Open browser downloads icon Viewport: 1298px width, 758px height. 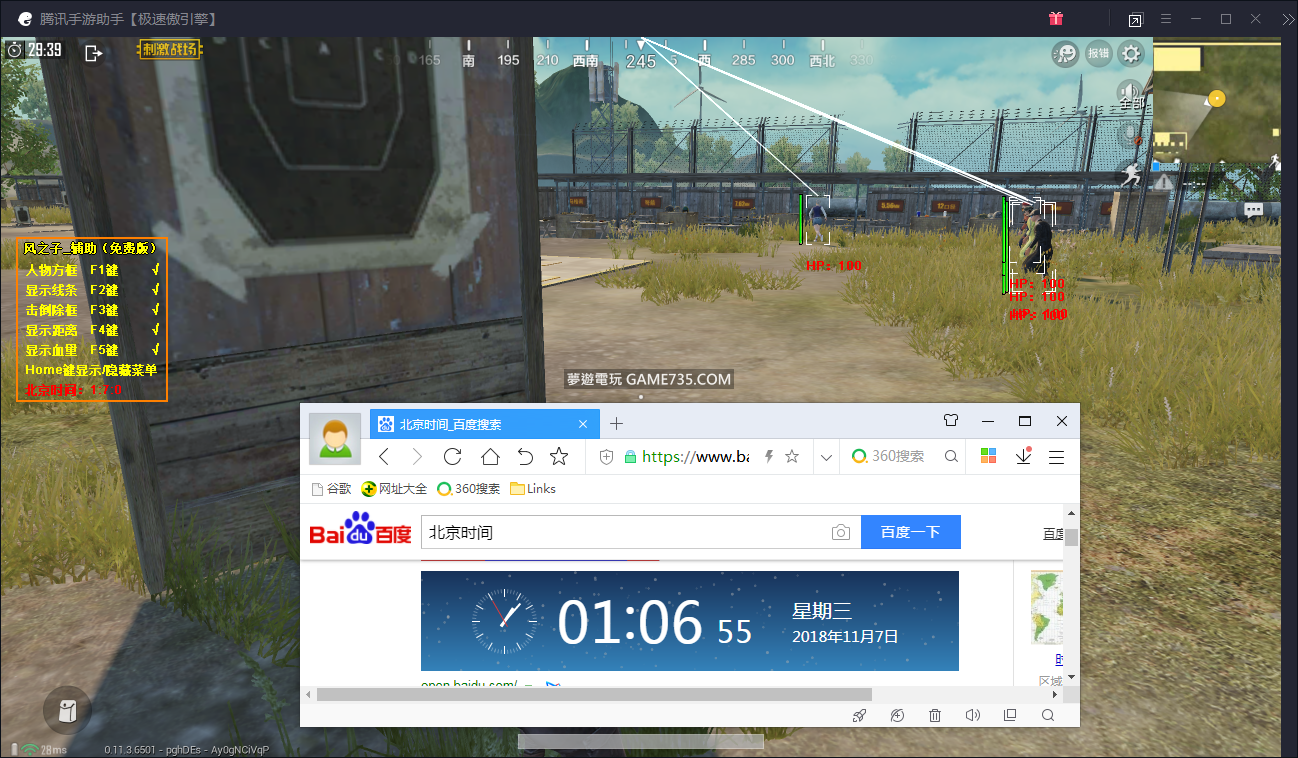pos(1023,456)
